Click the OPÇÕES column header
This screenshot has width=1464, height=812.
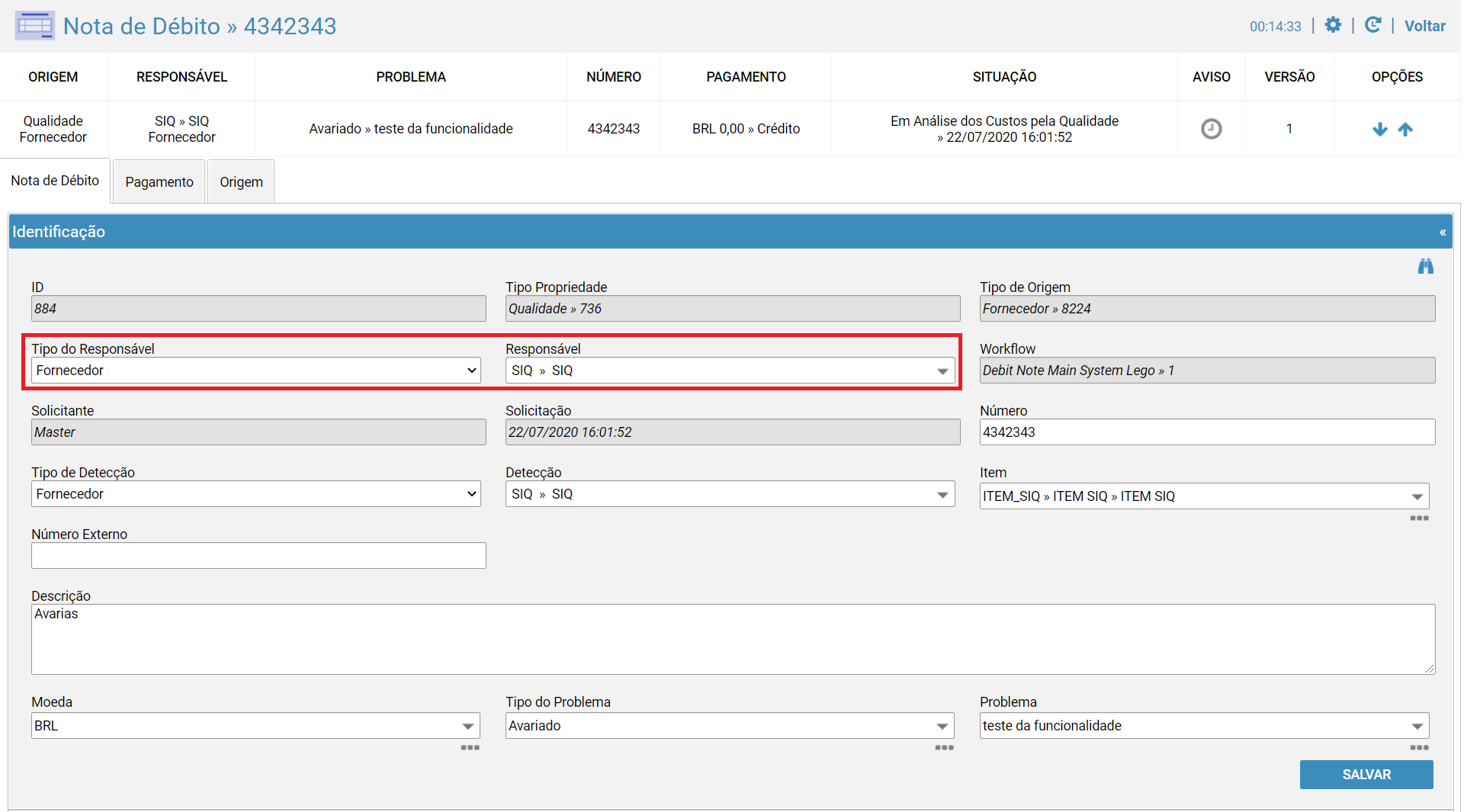pos(1397,77)
